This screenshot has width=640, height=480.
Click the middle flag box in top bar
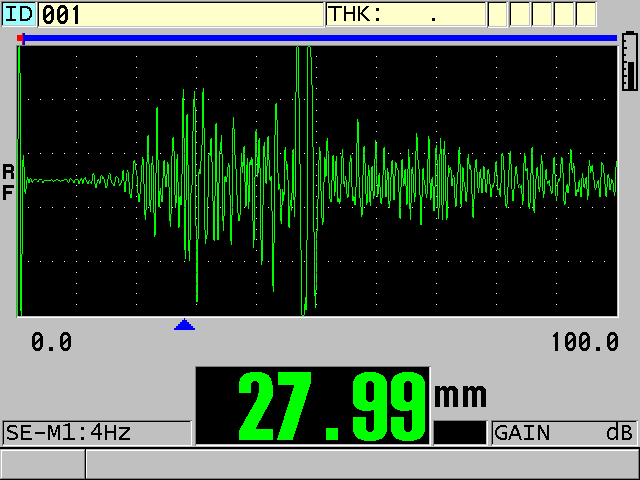click(542, 14)
